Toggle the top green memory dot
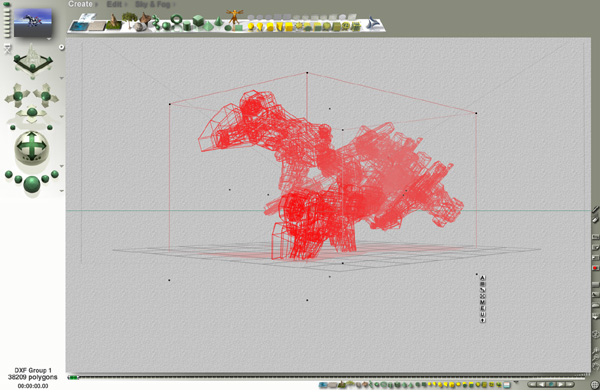 tap(7, 5)
